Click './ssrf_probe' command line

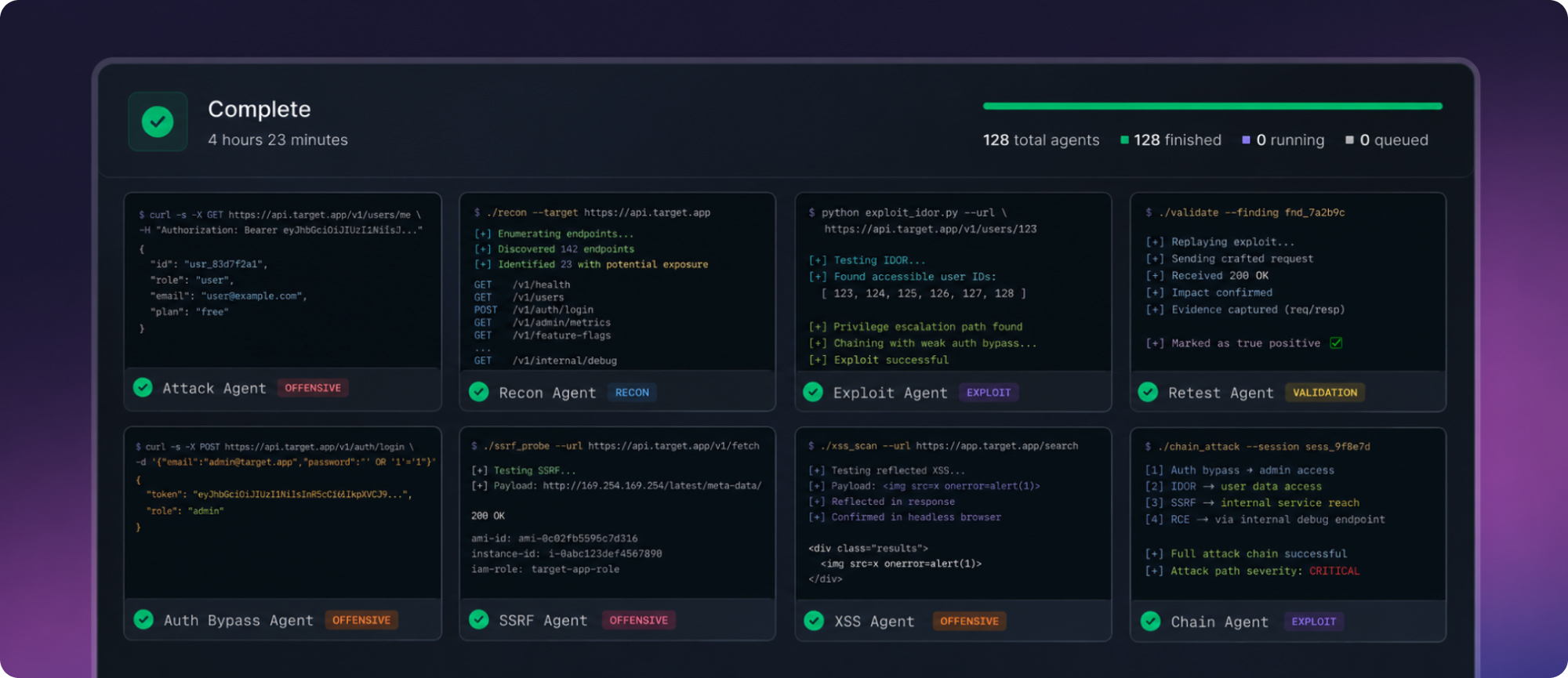coord(615,445)
